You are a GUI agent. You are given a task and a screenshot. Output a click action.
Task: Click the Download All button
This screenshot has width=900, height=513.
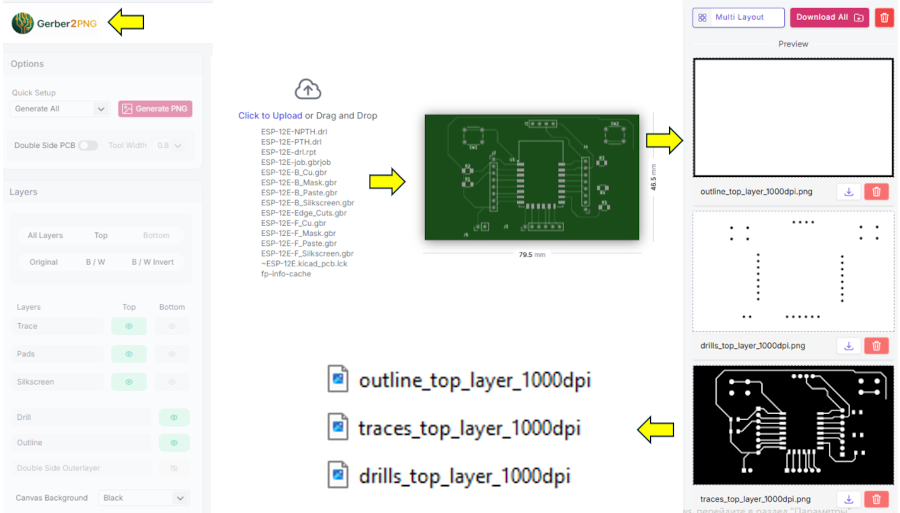click(829, 17)
